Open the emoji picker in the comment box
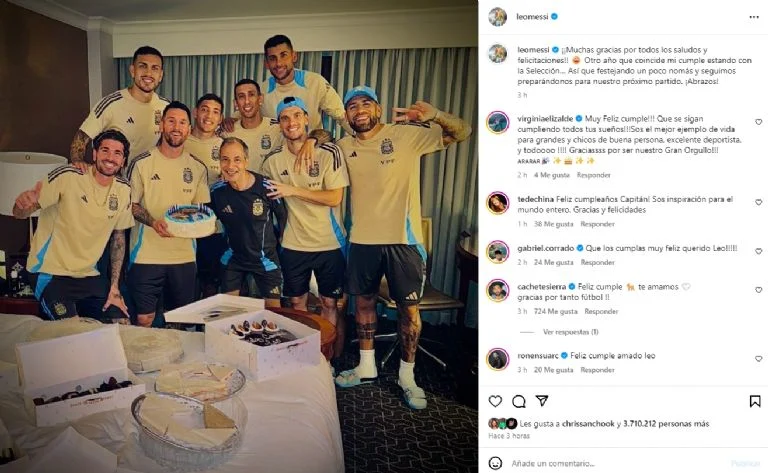Screen dimensions: 768x473 495,463
